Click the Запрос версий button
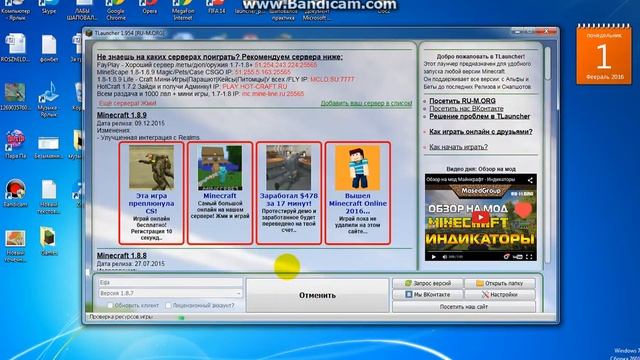 (x=428, y=283)
